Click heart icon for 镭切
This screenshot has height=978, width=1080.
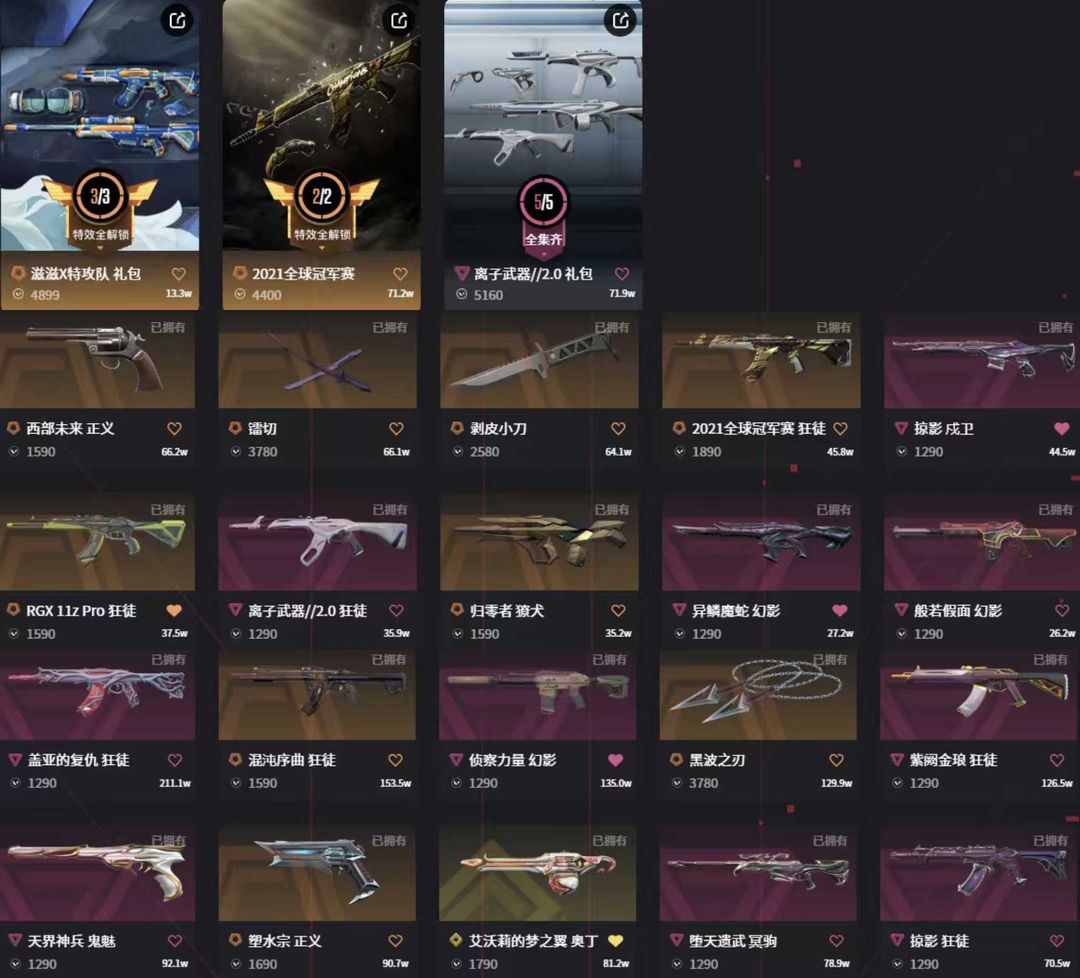click(396, 428)
